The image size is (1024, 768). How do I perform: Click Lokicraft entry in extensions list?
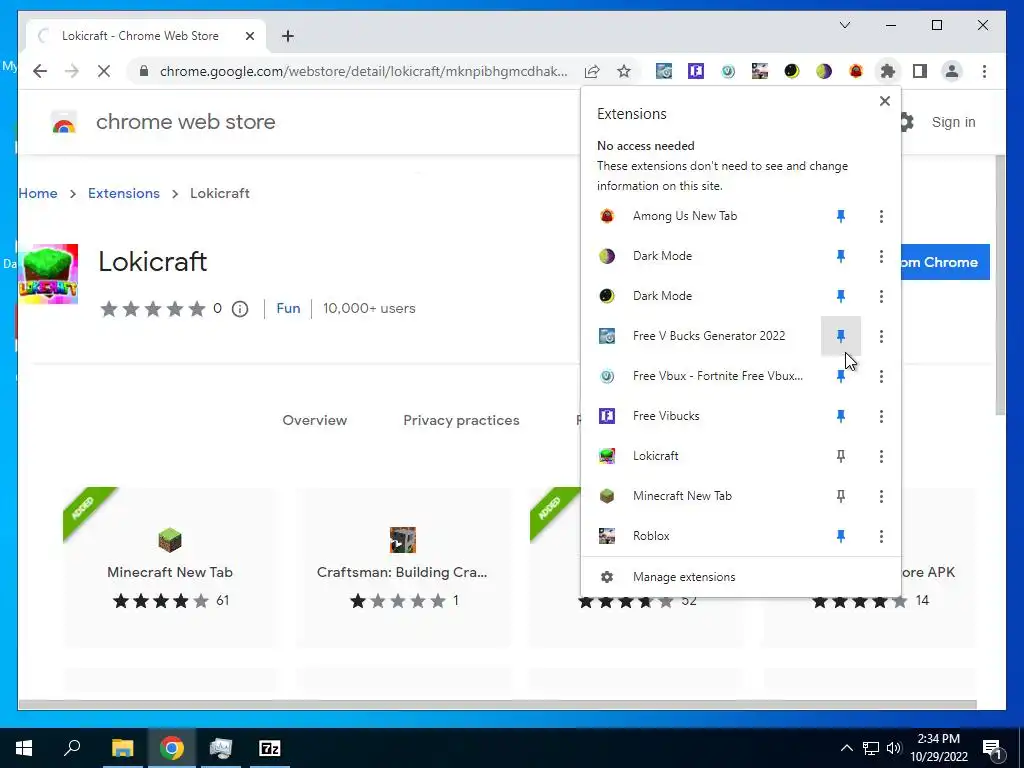click(700, 456)
